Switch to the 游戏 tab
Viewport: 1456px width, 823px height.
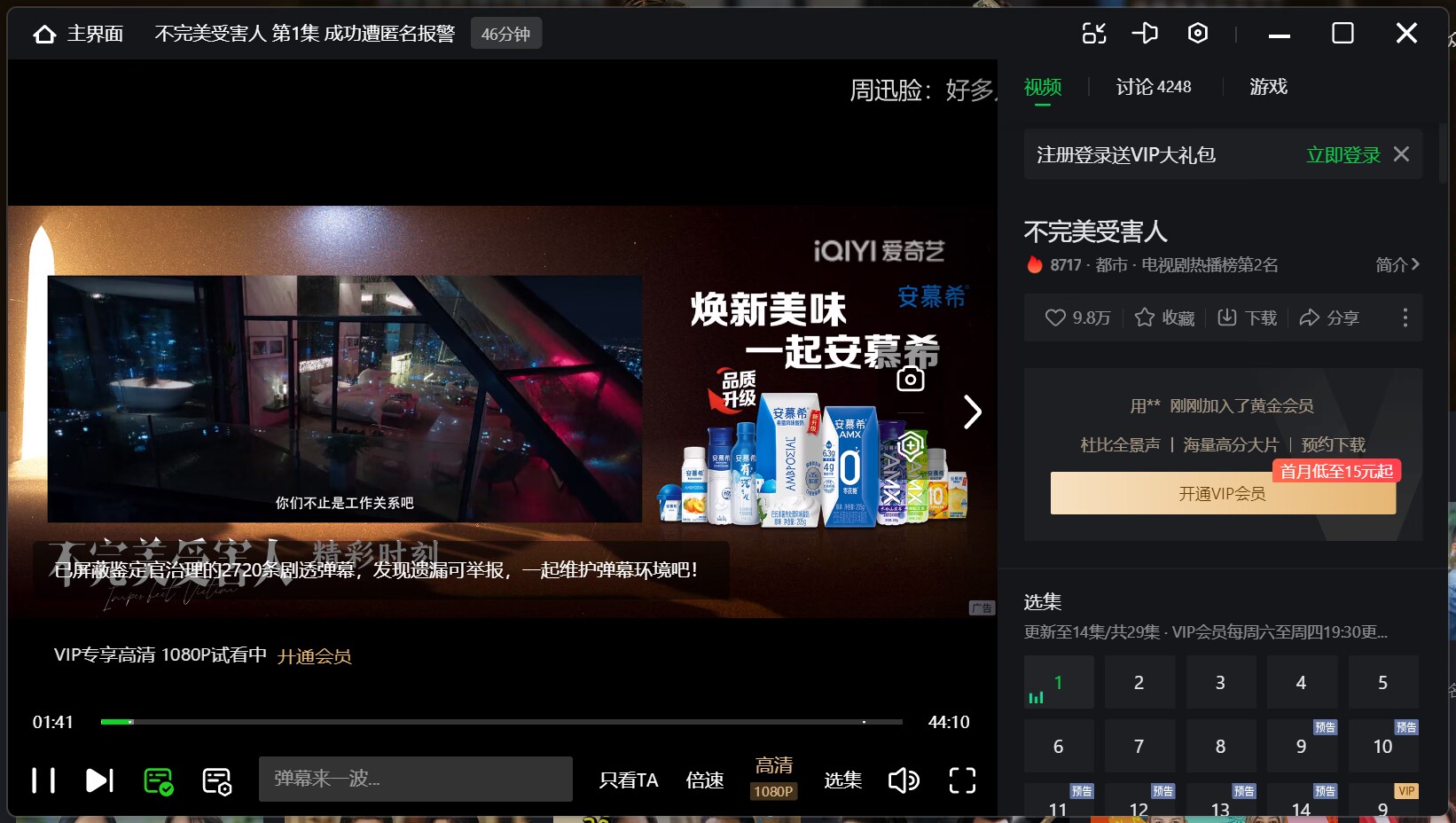[1268, 87]
